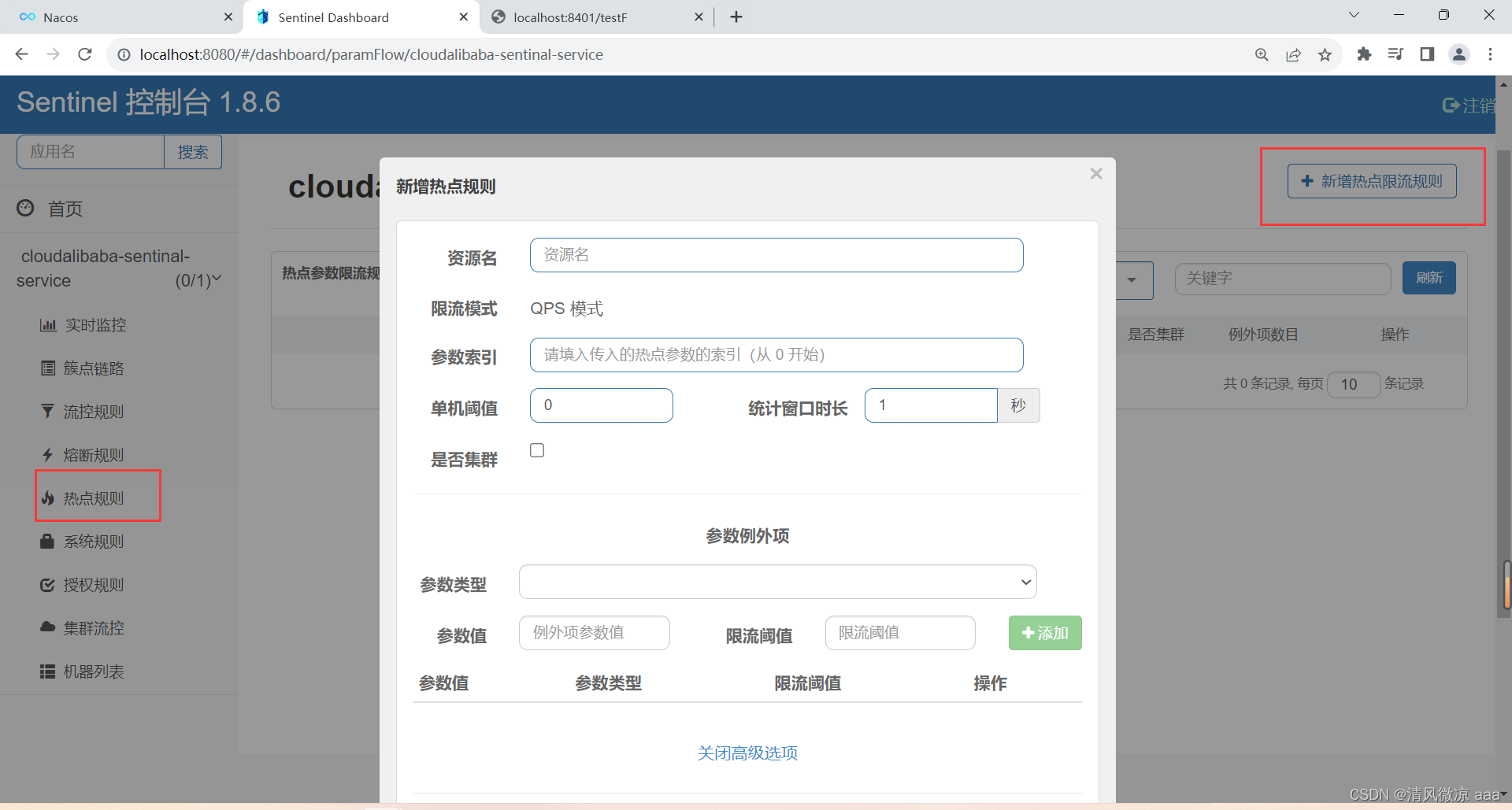Viewport: 1512px width, 810px height.
Task: Open 流控规则 menu item
Action: (93, 412)
